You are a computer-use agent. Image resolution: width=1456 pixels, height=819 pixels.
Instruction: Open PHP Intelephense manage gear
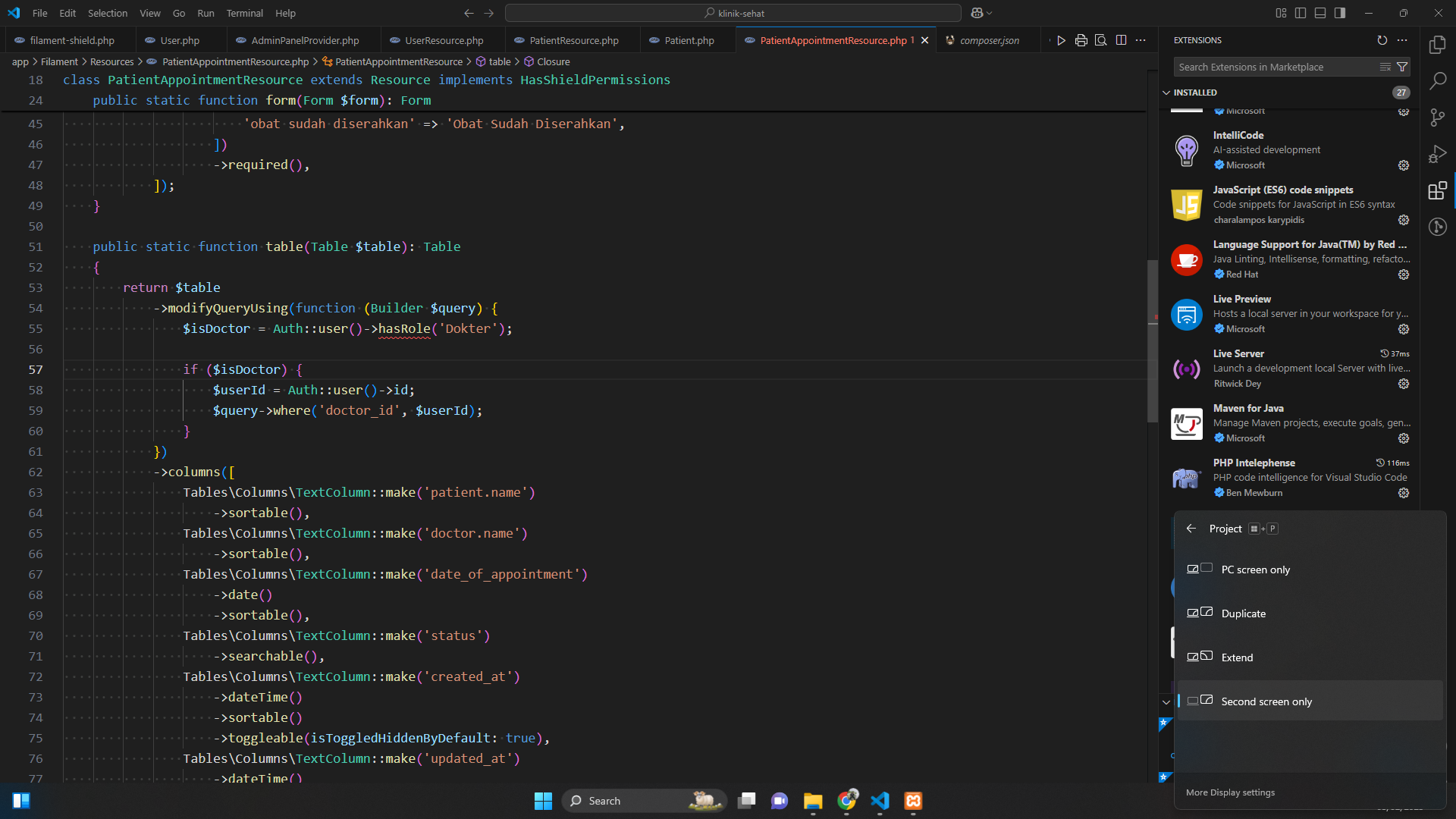1403,493
